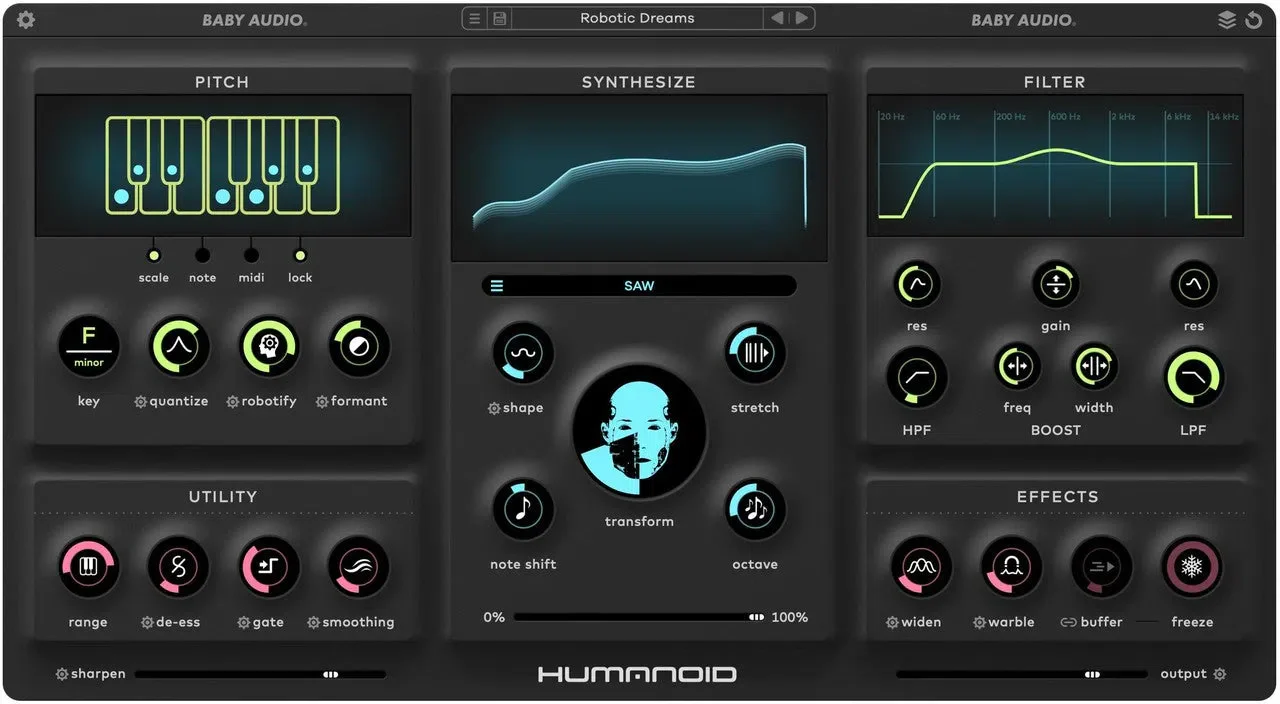The image size is (1280, 704).
Task: Open the key selector showing F minor
Action: click(x=88, y=347)
